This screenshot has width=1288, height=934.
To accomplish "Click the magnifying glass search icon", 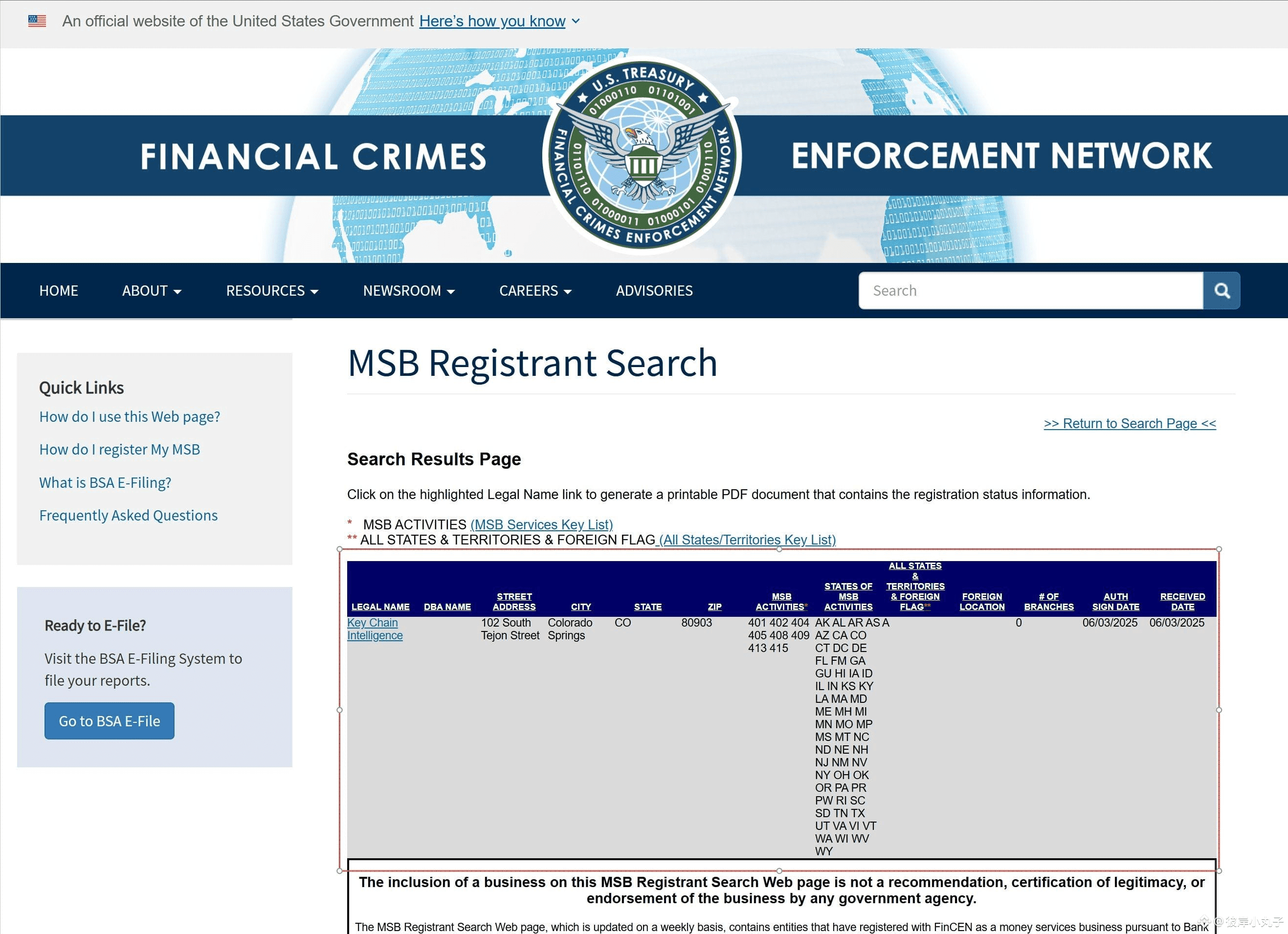I will (x=1221, y=291).
